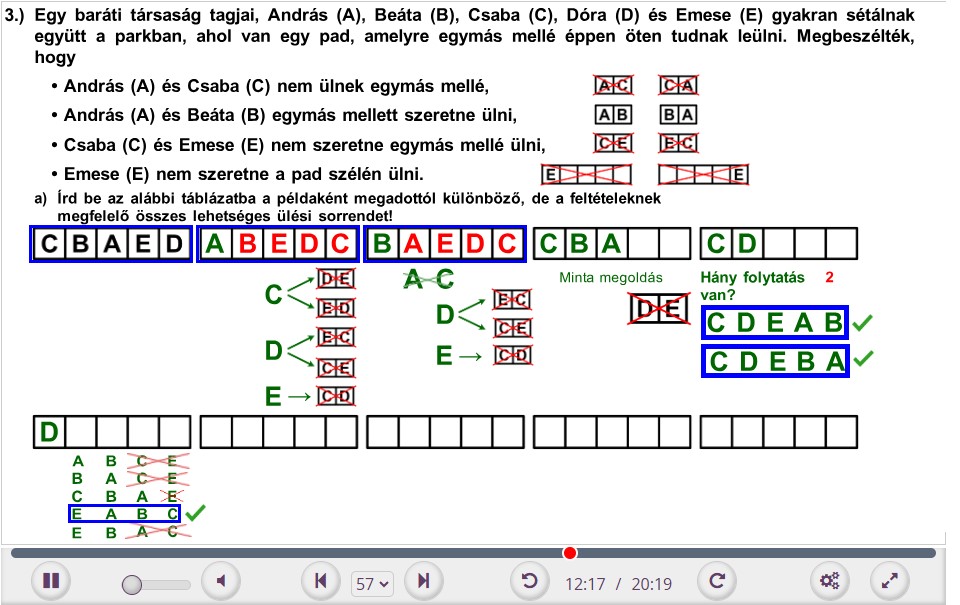Open the player settings gears

[828, 580]
